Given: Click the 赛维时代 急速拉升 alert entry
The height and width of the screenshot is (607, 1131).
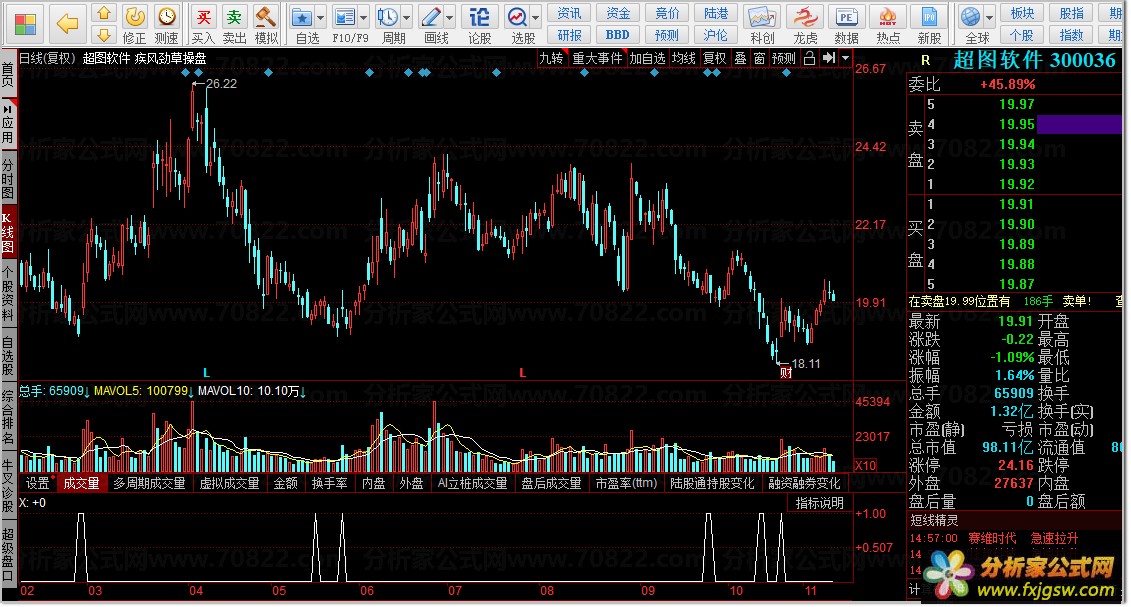Looking at the screenshot, I should [993, 538].
